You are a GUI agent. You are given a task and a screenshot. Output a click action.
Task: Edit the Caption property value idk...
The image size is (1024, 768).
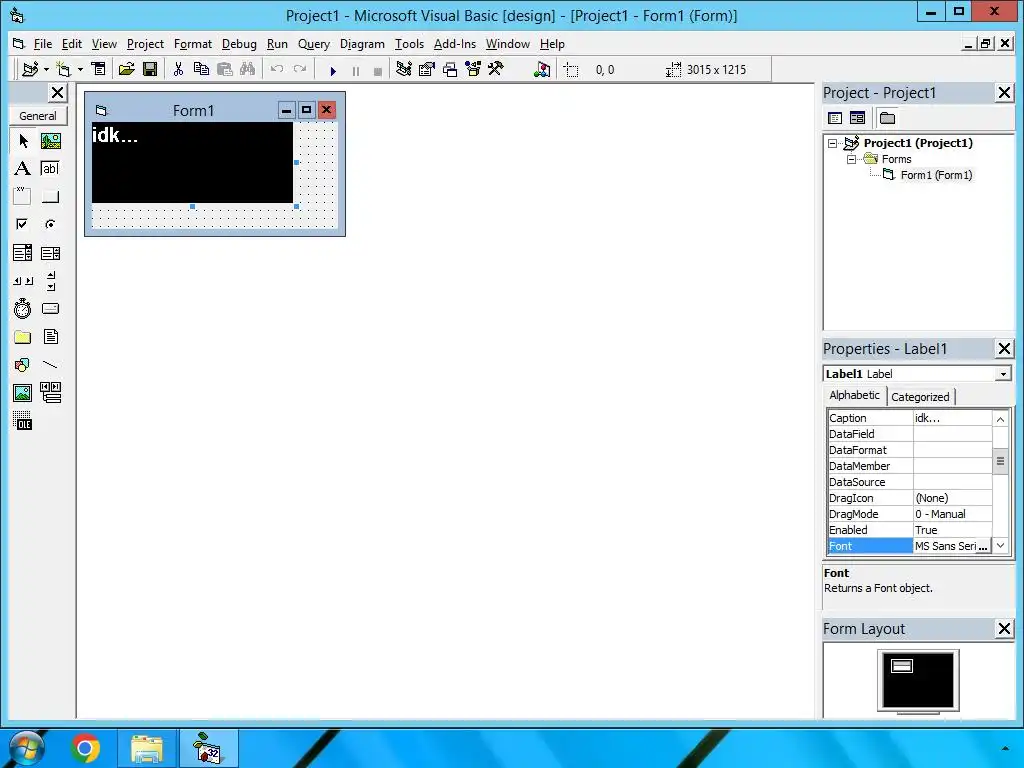pos(952,419)
